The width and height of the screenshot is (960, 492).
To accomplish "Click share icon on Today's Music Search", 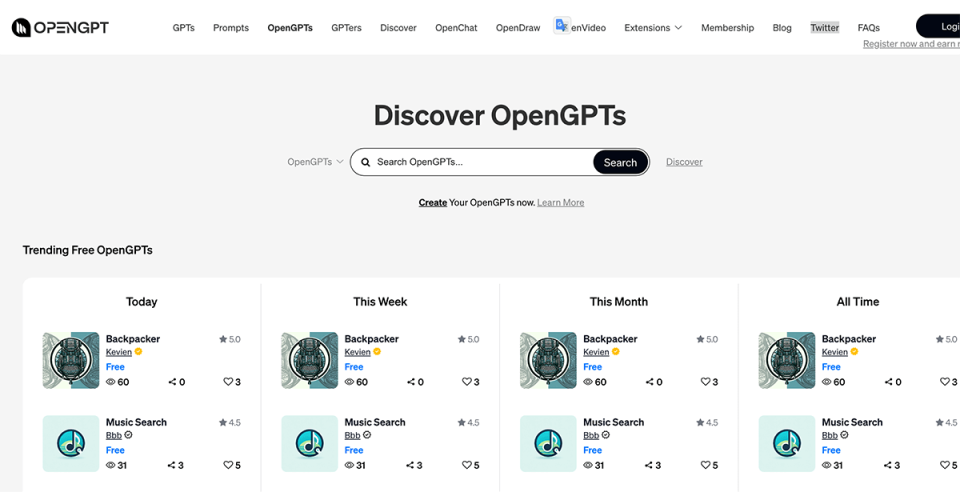I will pyautogui.click(x=172, y=465).
